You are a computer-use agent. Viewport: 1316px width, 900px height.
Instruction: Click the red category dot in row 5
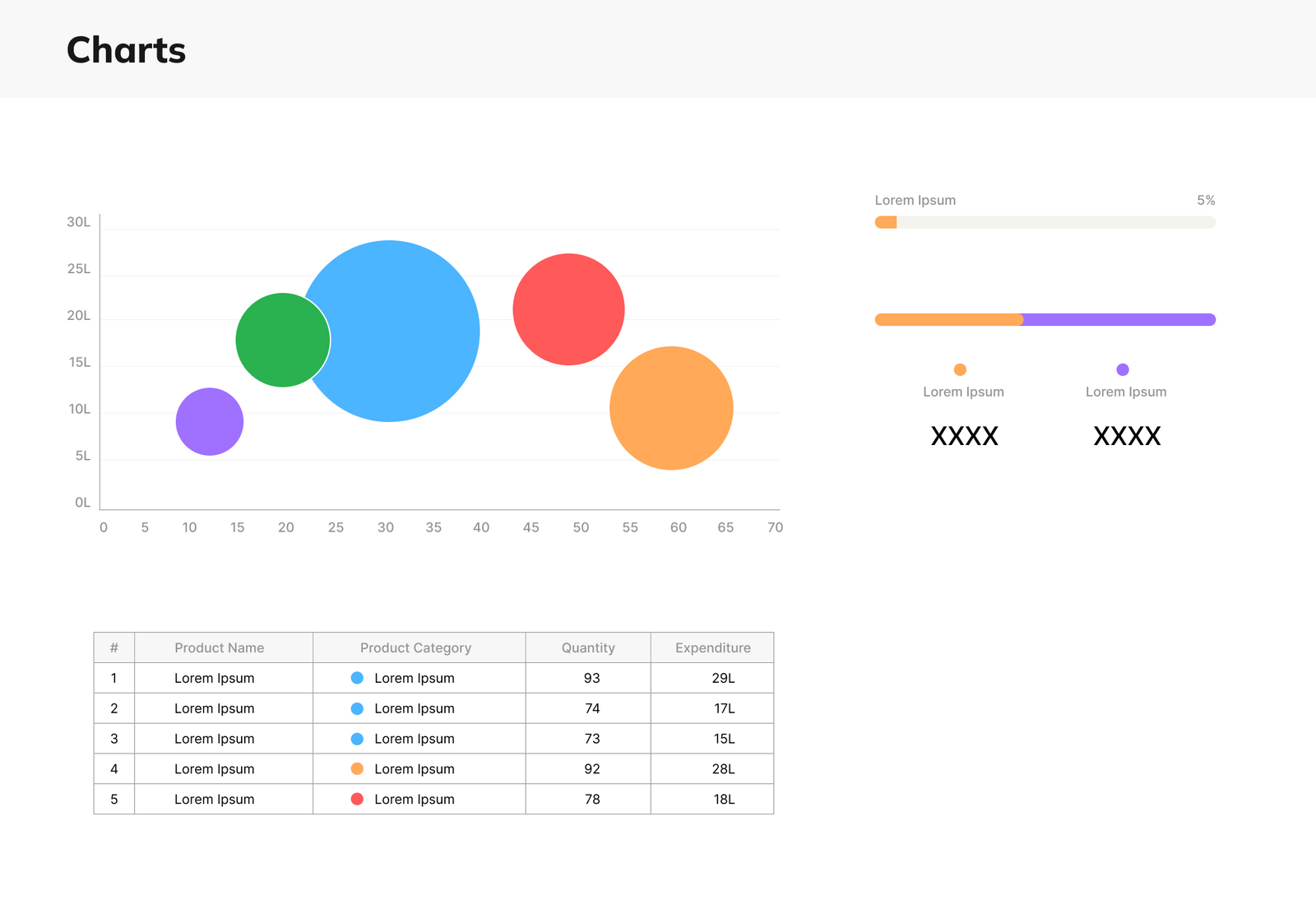coord(357,799)
